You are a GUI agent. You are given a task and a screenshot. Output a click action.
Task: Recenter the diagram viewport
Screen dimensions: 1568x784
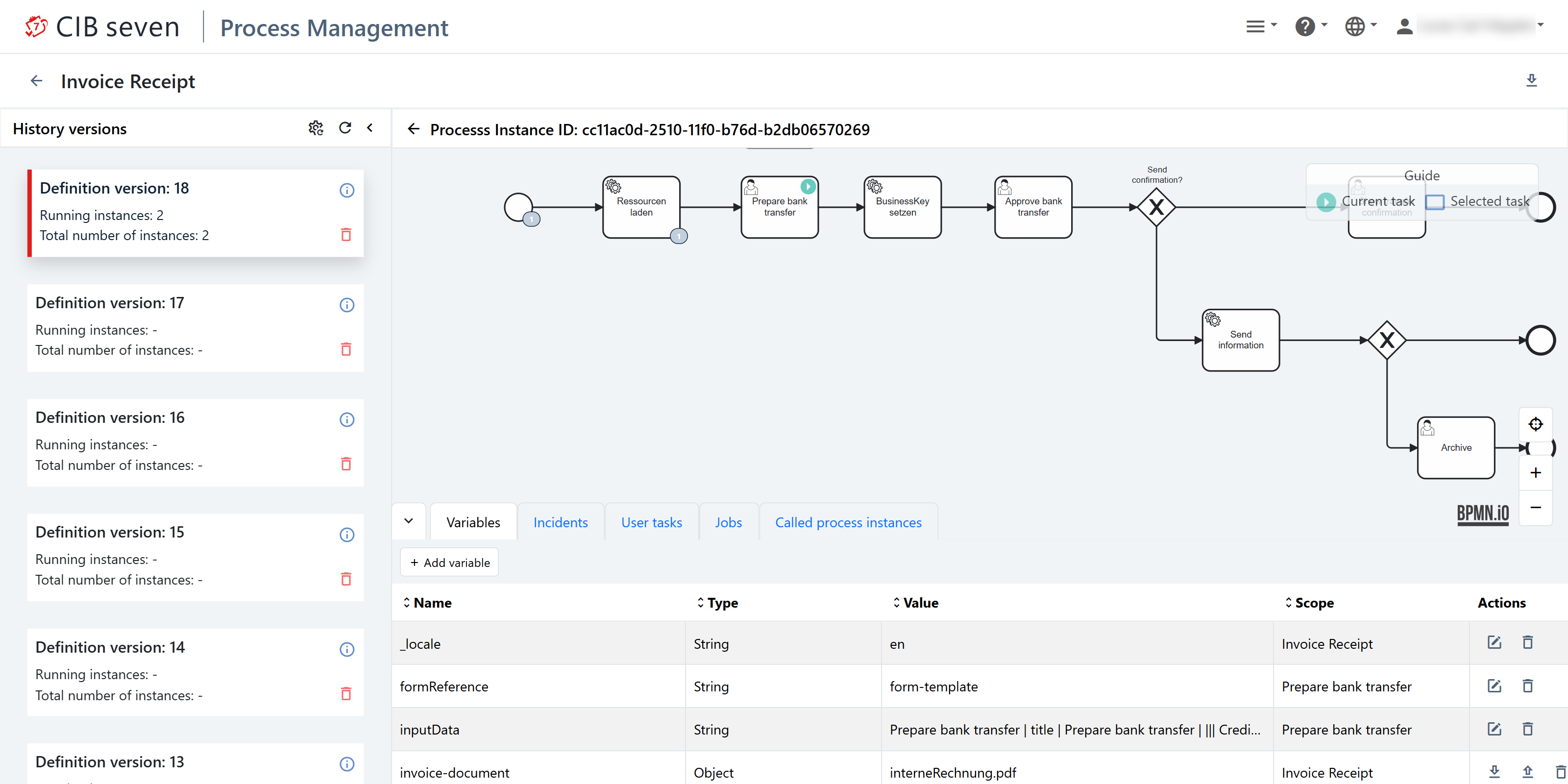1535,424
